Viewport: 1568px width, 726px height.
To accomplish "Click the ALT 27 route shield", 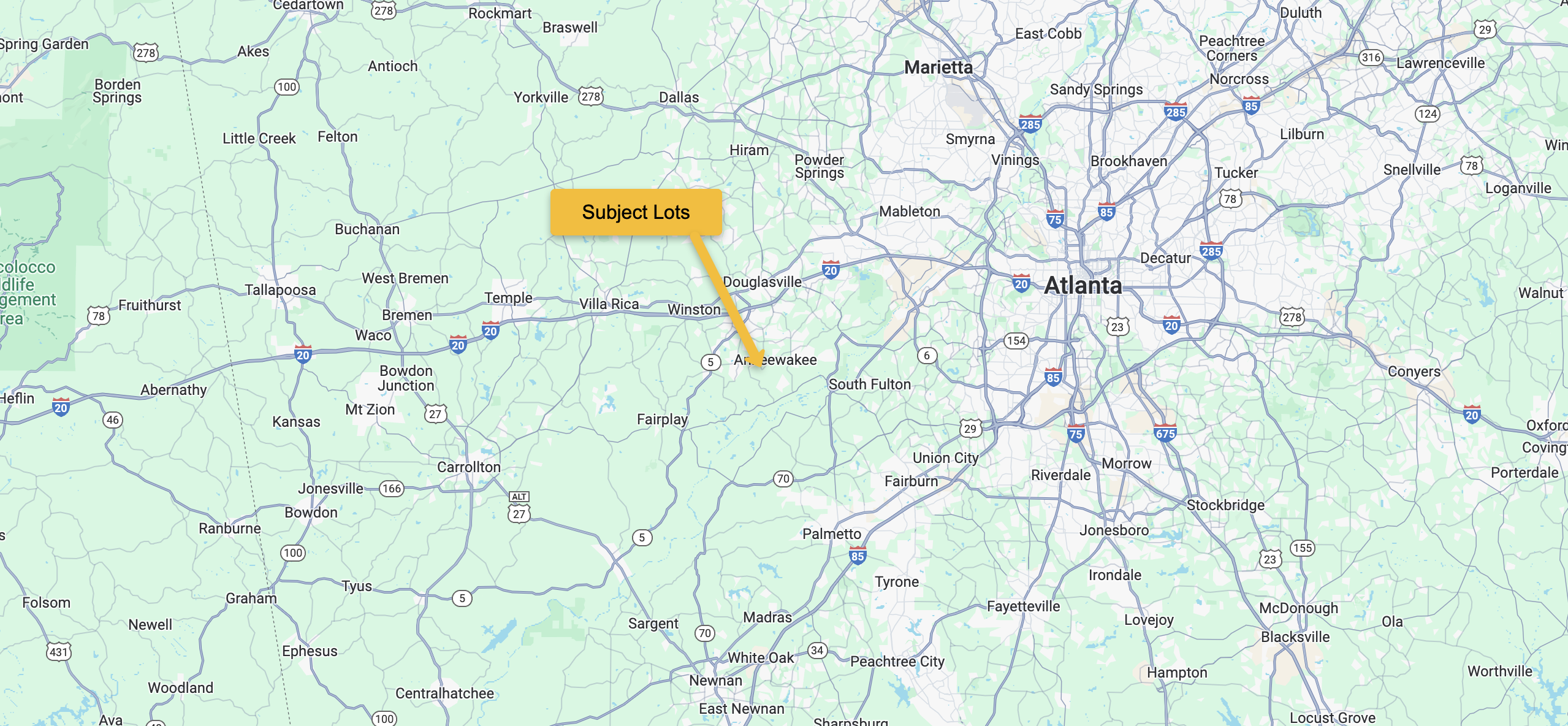I will pos(519,508).
